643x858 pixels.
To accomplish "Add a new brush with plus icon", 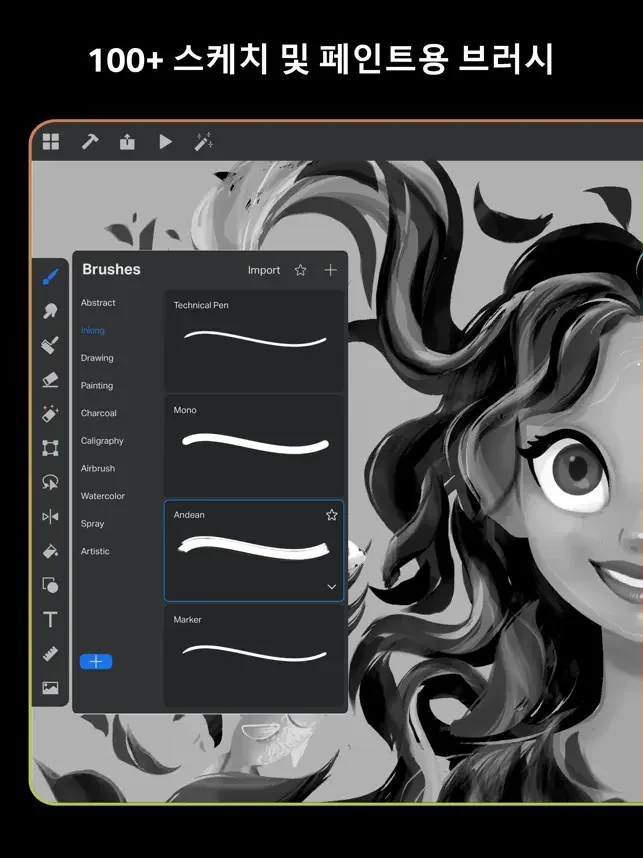I will coord(330,270).
